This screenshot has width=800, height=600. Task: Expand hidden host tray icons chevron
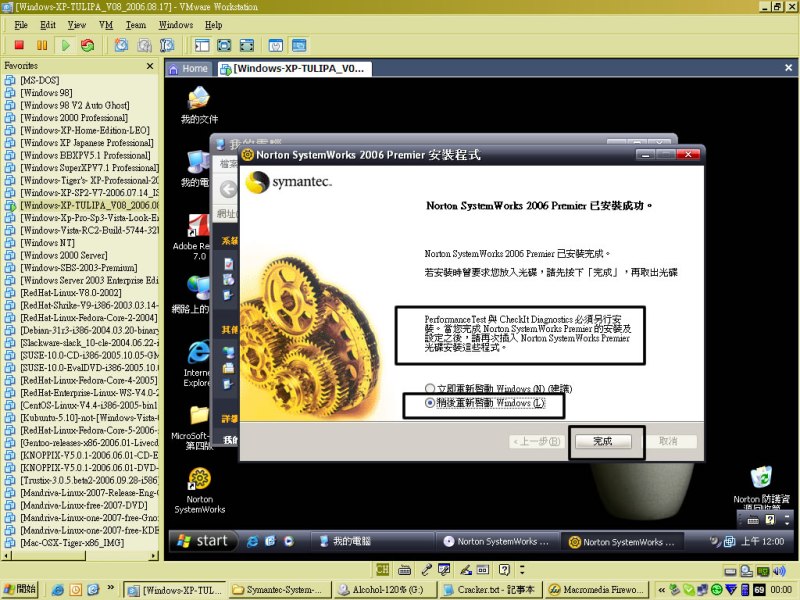coord(661,590)
